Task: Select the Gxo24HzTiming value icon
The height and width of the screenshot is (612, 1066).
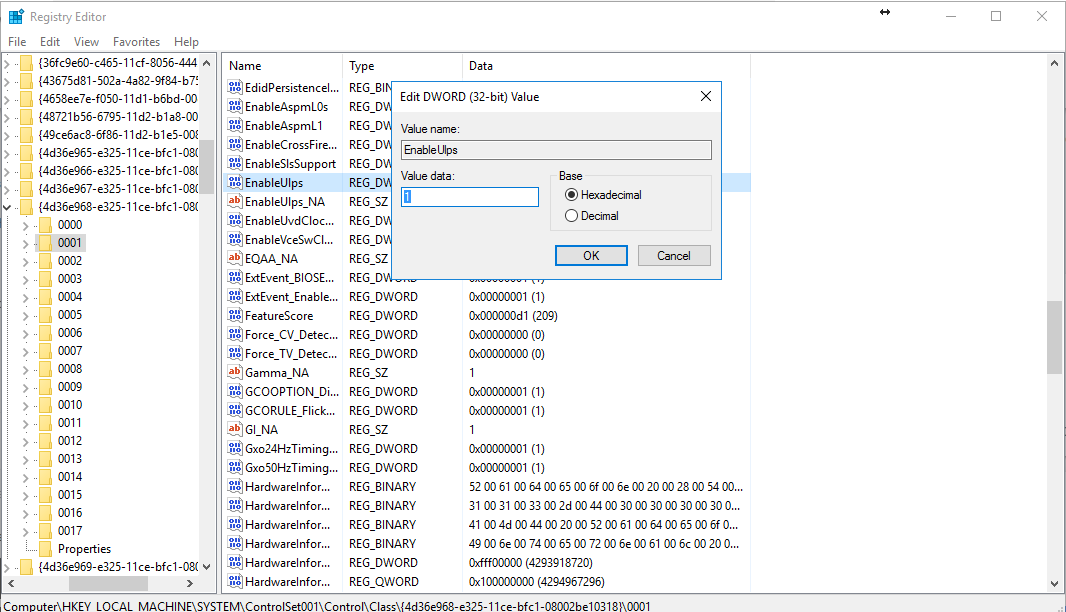Action: (235, 449)
